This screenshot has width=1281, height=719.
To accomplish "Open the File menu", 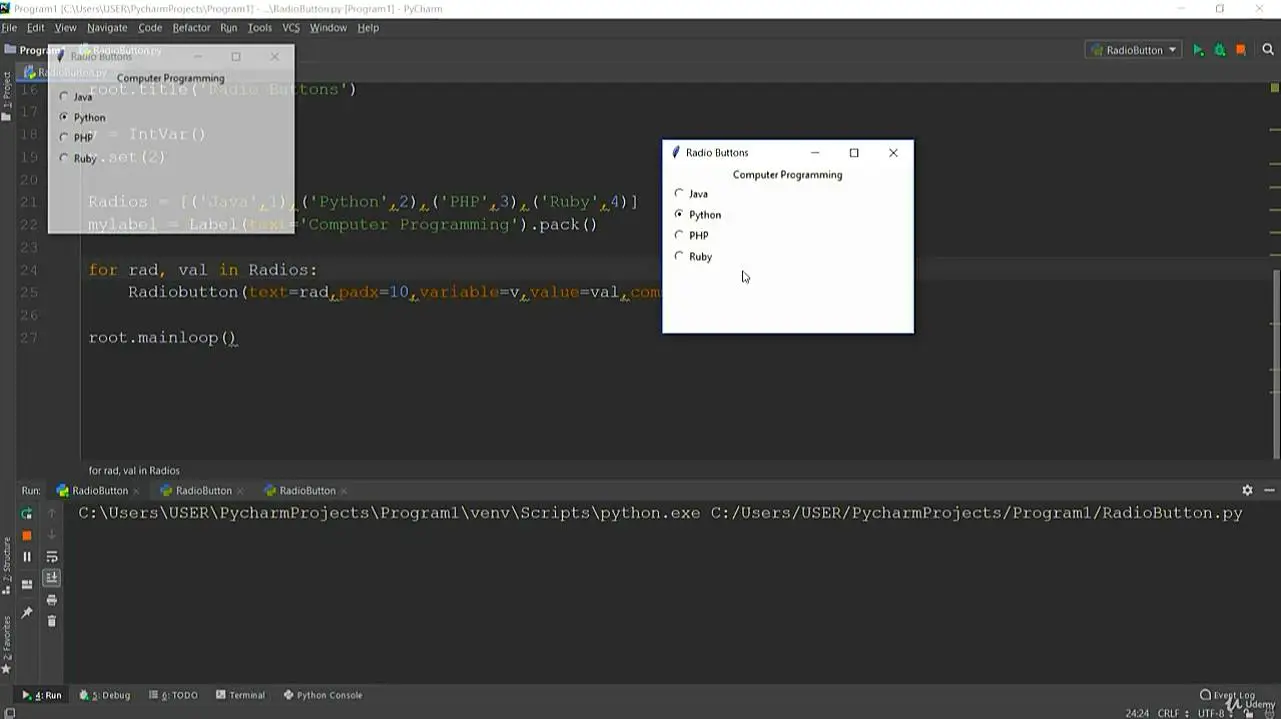I will 9,28.
